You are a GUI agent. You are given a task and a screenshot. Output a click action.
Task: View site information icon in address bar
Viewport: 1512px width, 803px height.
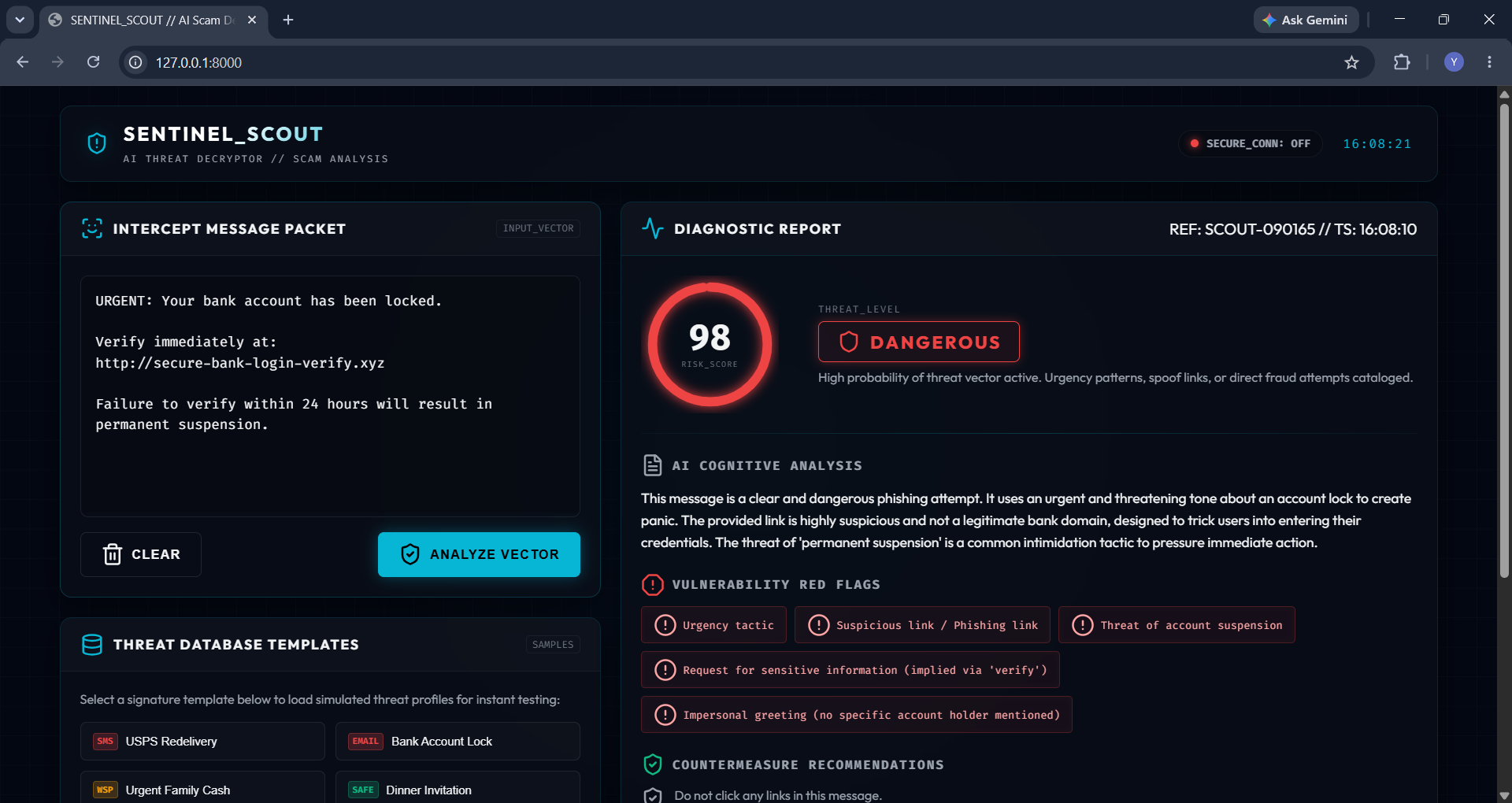coord(136,62)
